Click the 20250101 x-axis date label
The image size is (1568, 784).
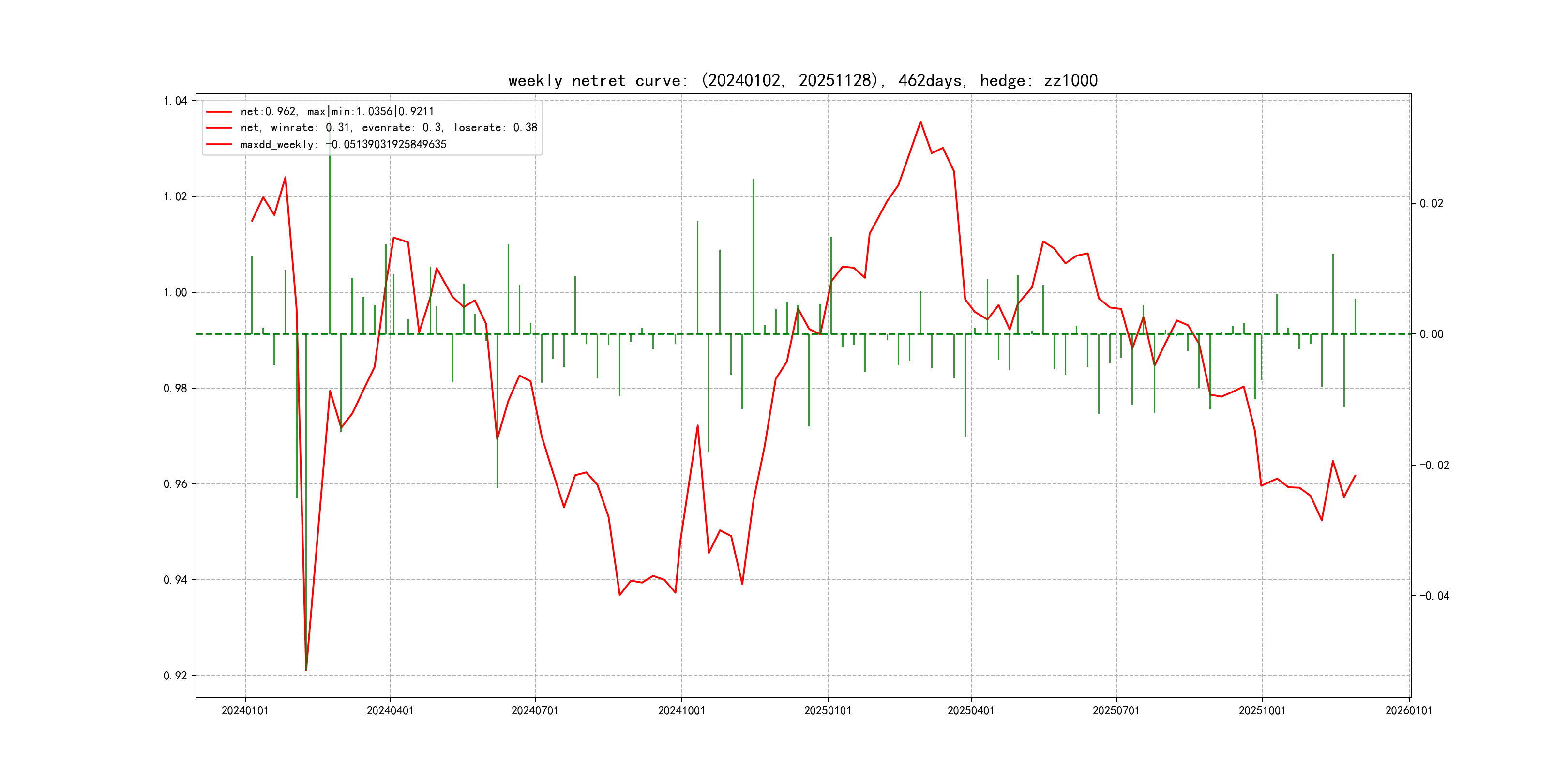click(x=827, y=711)
